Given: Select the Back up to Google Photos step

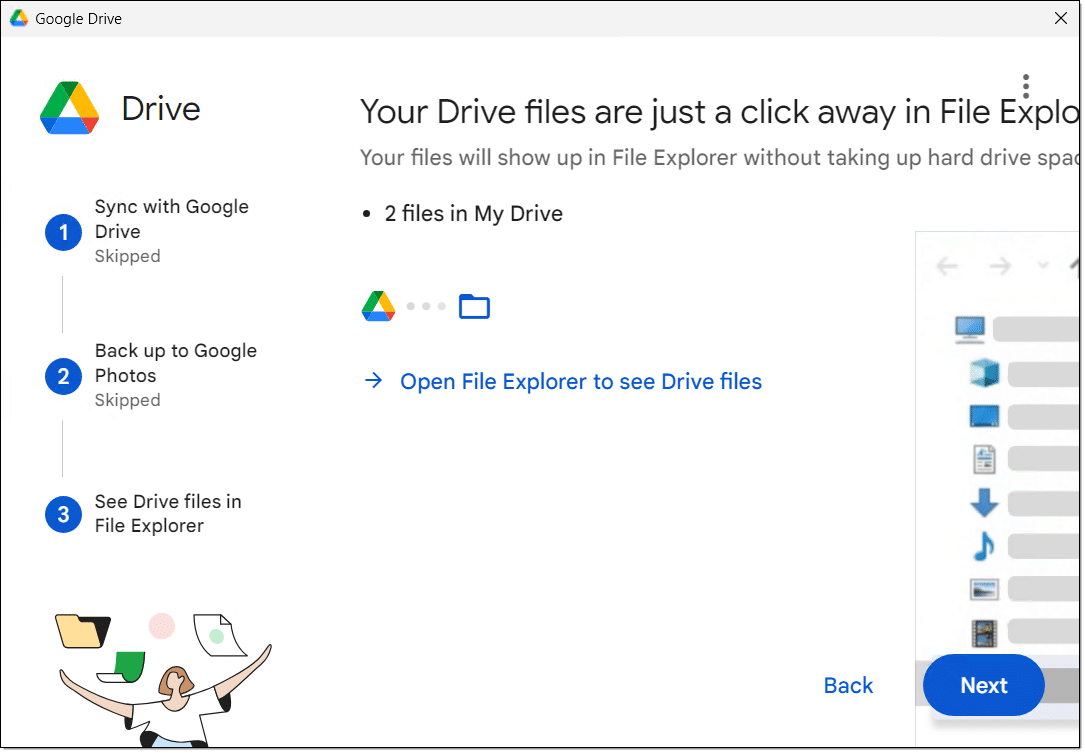Looking at the screenshot, I should [175, 363].
